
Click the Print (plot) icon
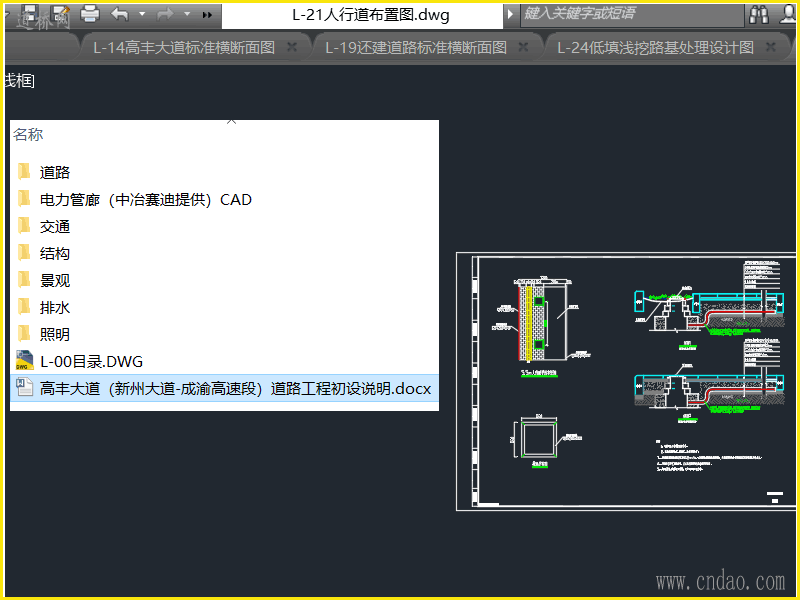90,14
